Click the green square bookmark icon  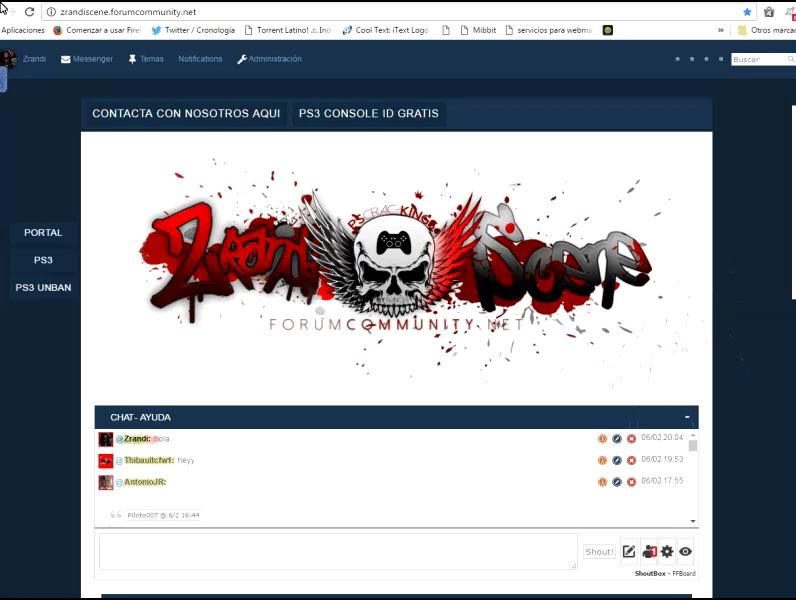click(x=608, y=30)
